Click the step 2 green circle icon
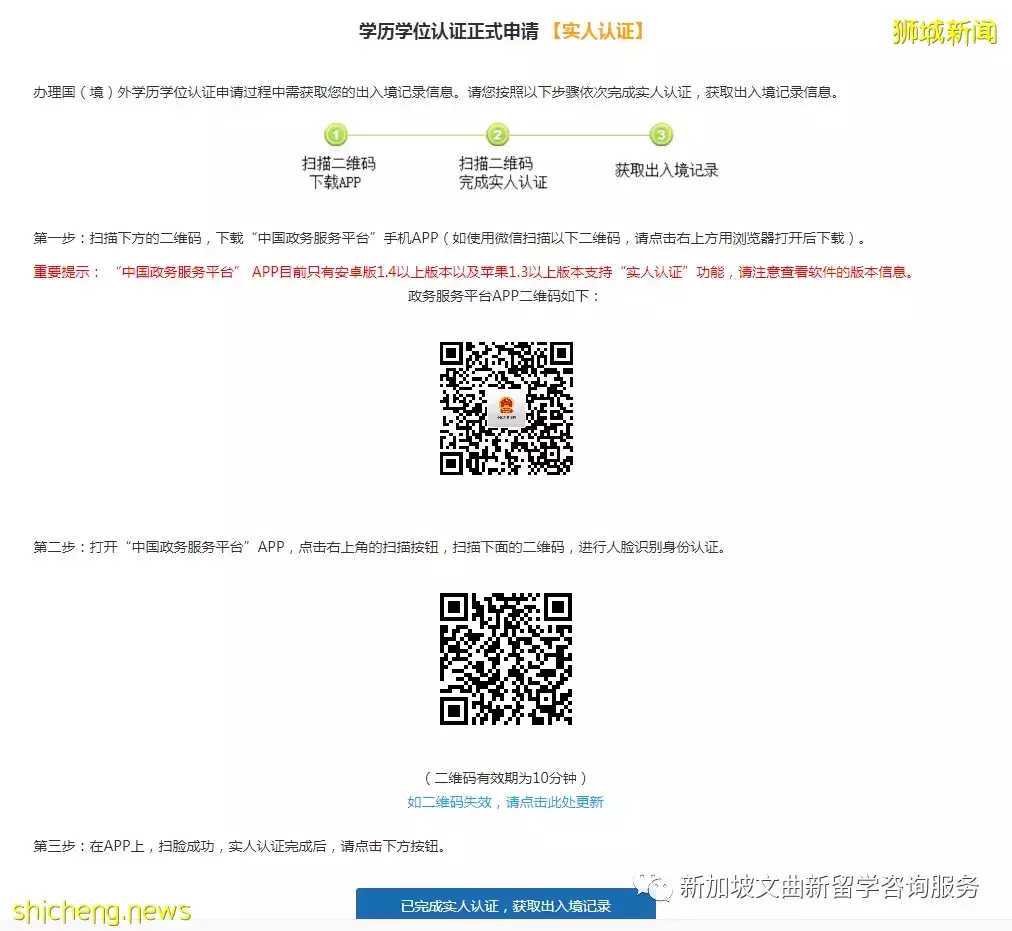This screenshot has width=1012, height=931. pos(497,135)
